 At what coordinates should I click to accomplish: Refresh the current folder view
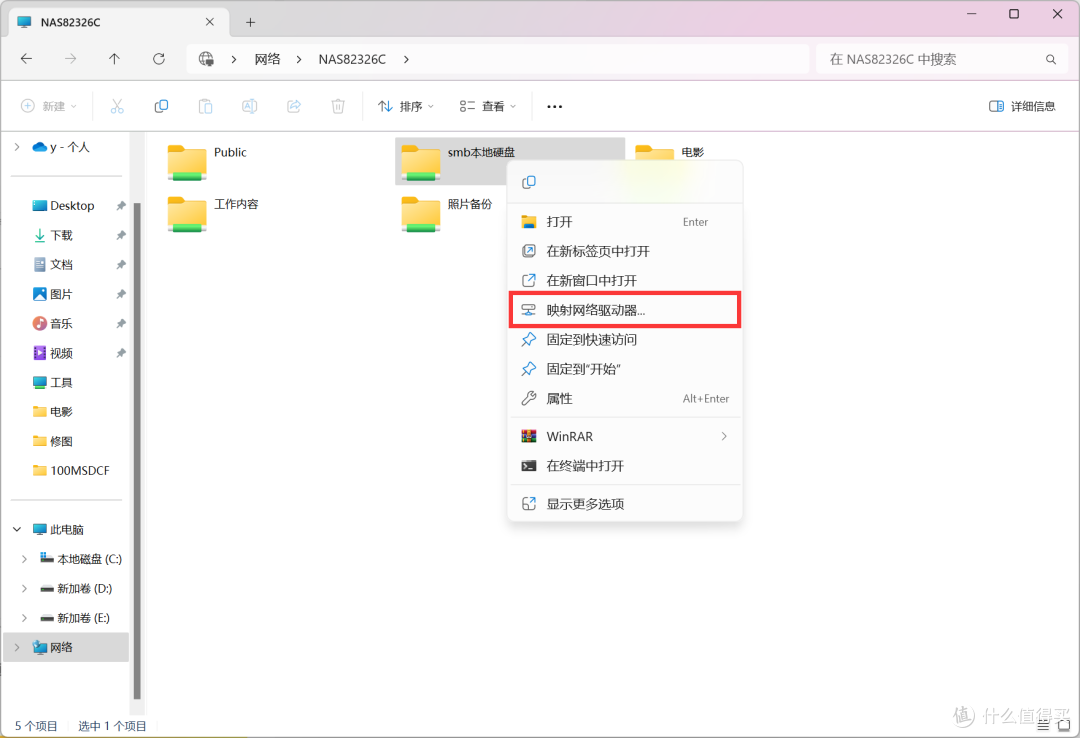pos(158,59)
